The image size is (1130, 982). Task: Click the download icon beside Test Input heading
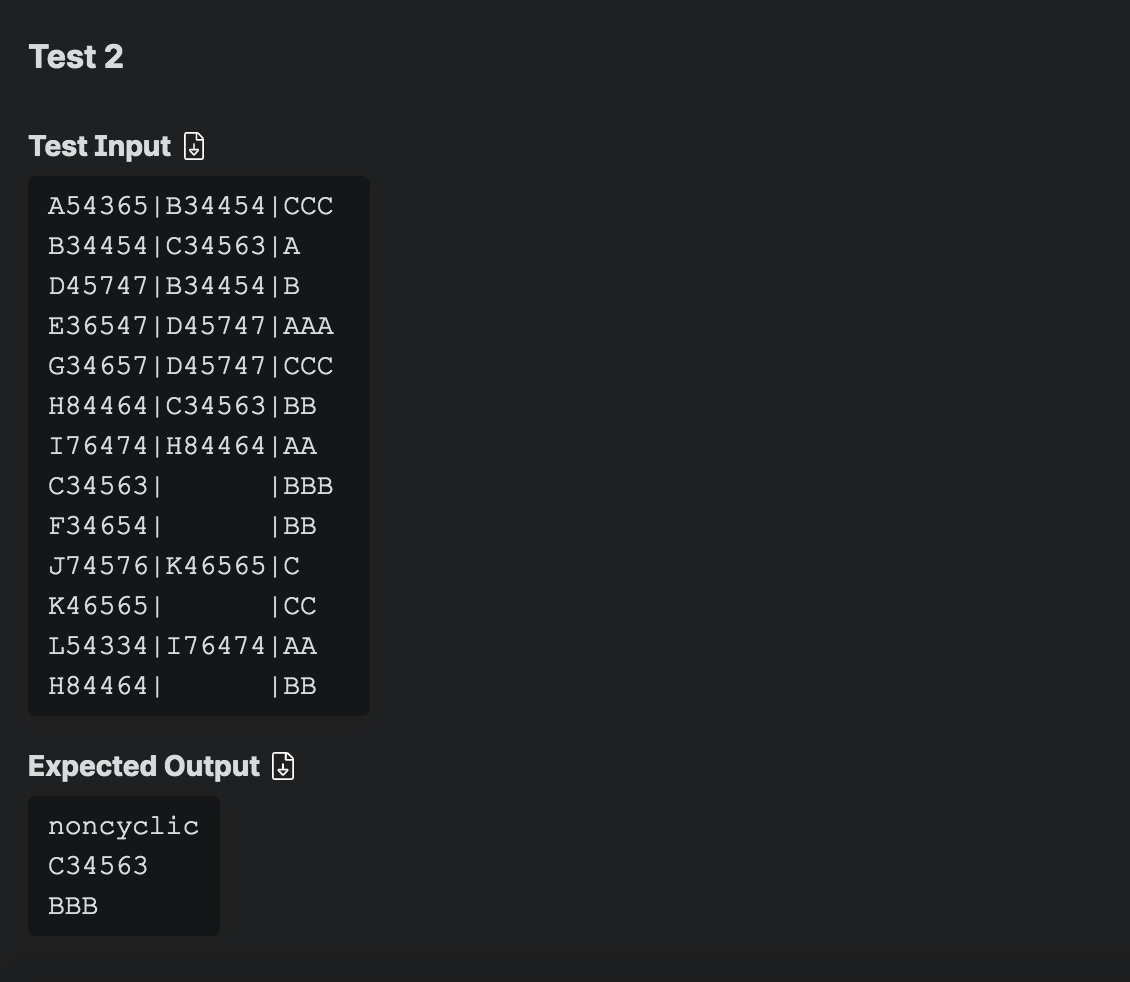194,146
